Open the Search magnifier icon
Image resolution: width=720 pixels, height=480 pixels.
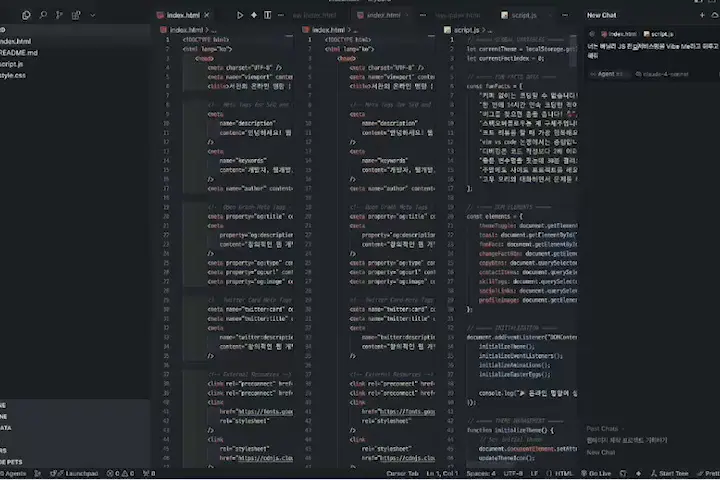[x=43, y=15]
